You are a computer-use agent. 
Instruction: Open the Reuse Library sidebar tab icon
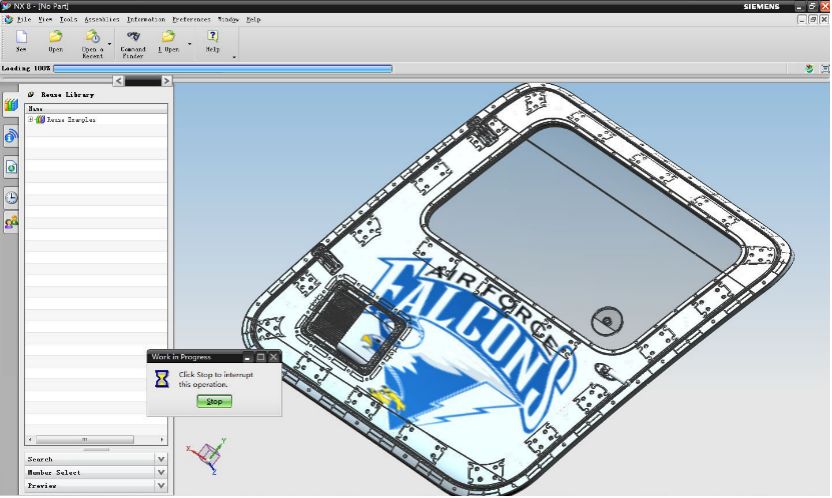coord(11,104)
